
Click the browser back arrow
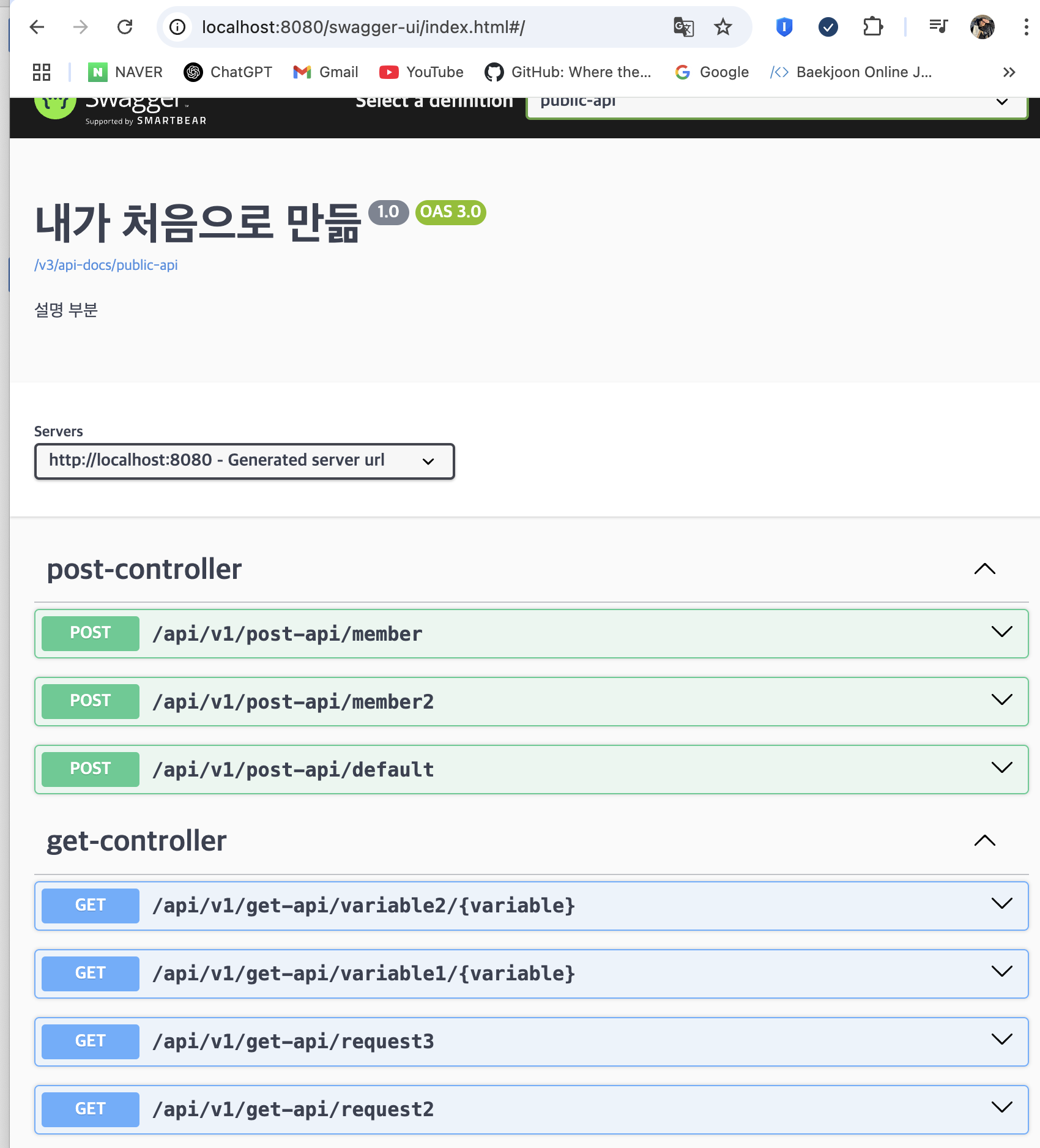click(x=37, y=27)
